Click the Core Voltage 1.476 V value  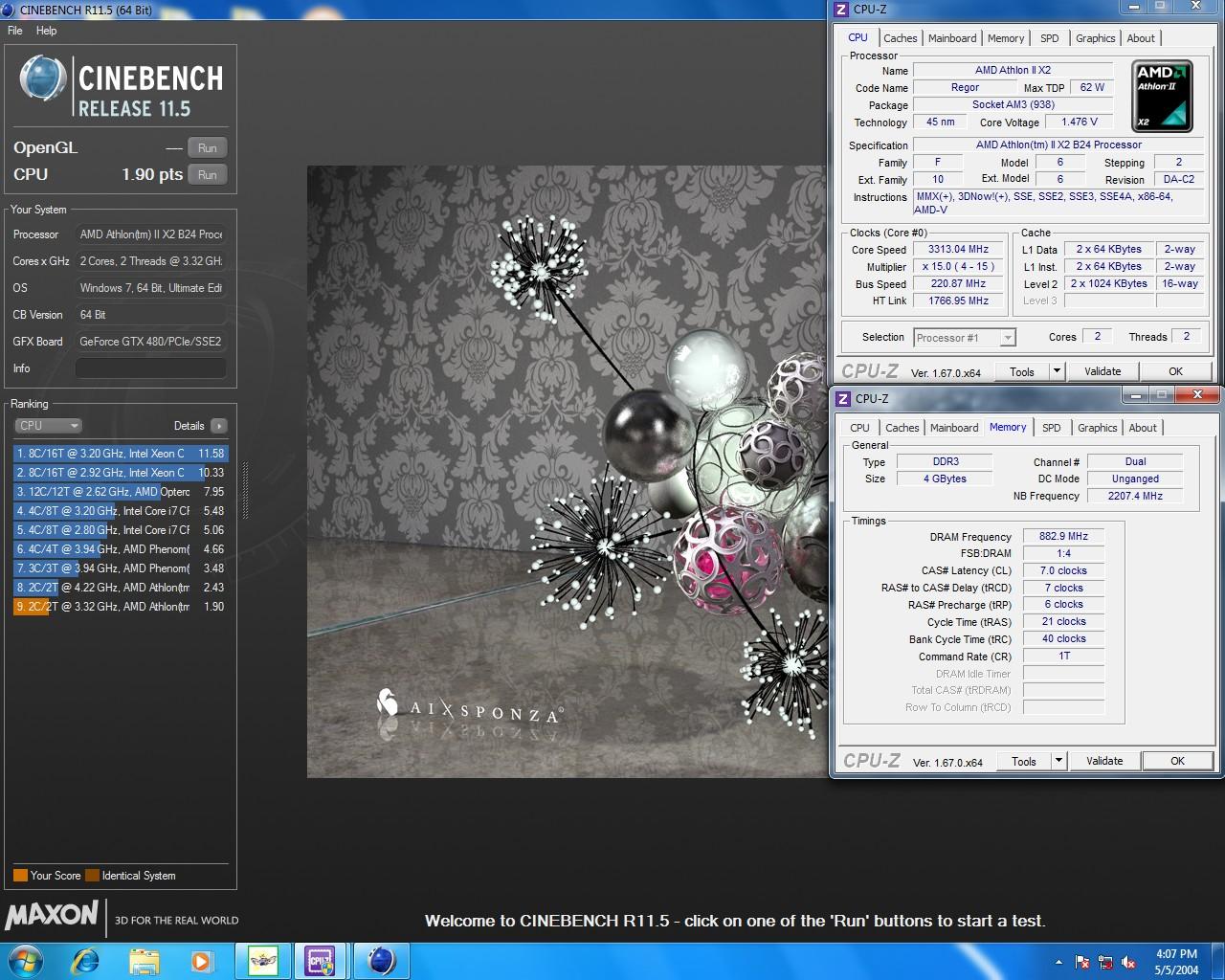tap(1079, 122)
